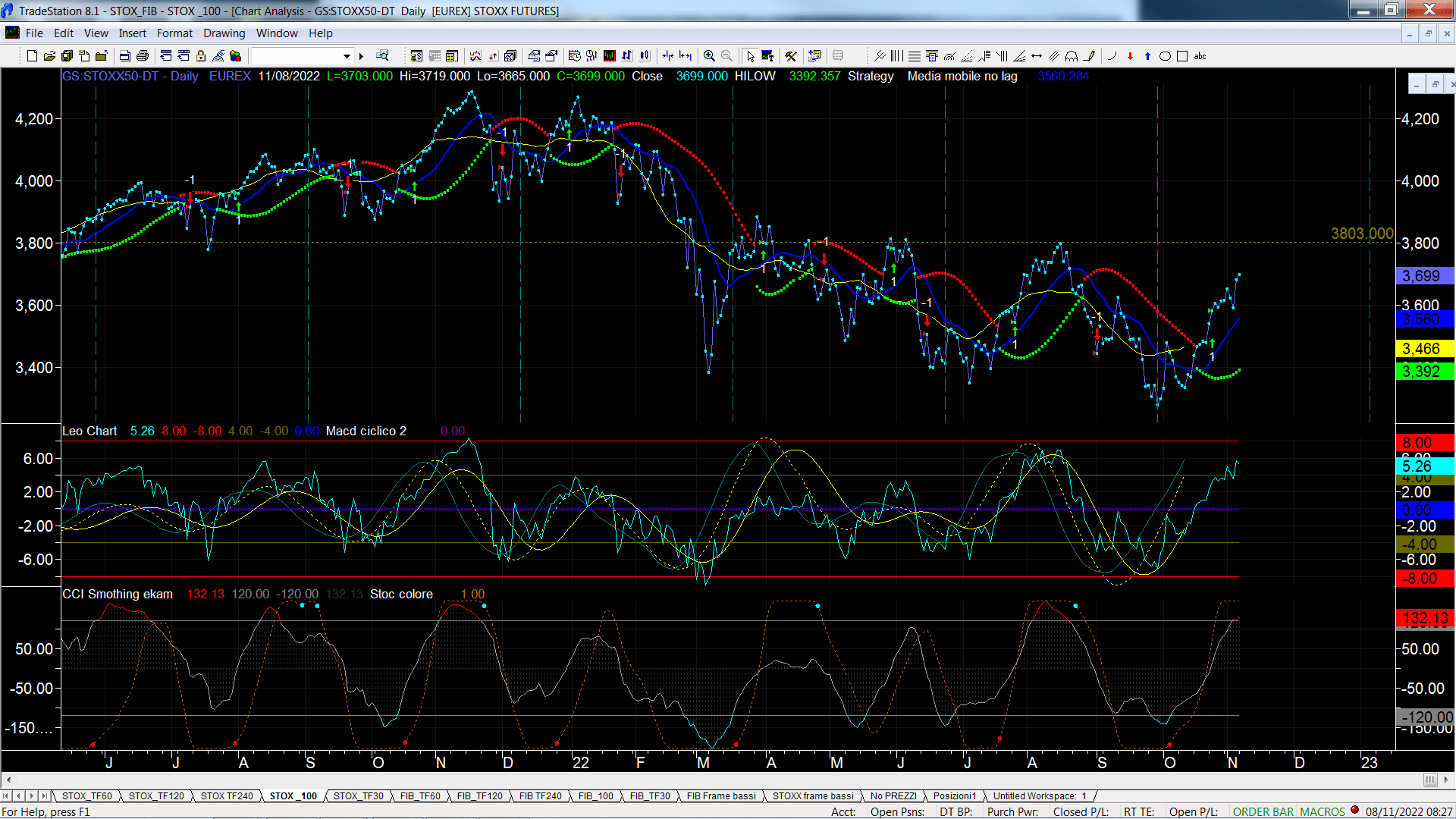The height and width of the screenshot is (819, 1456).
Task: Click the clock calendar icon
Action: 574,56
